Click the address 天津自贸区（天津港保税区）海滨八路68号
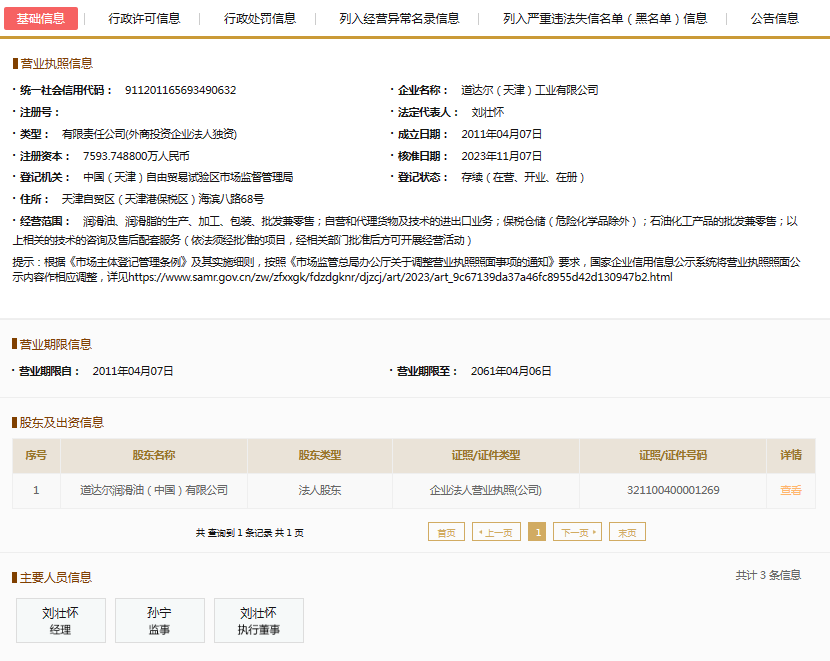830x661 pixels. [x=163, y=200]
